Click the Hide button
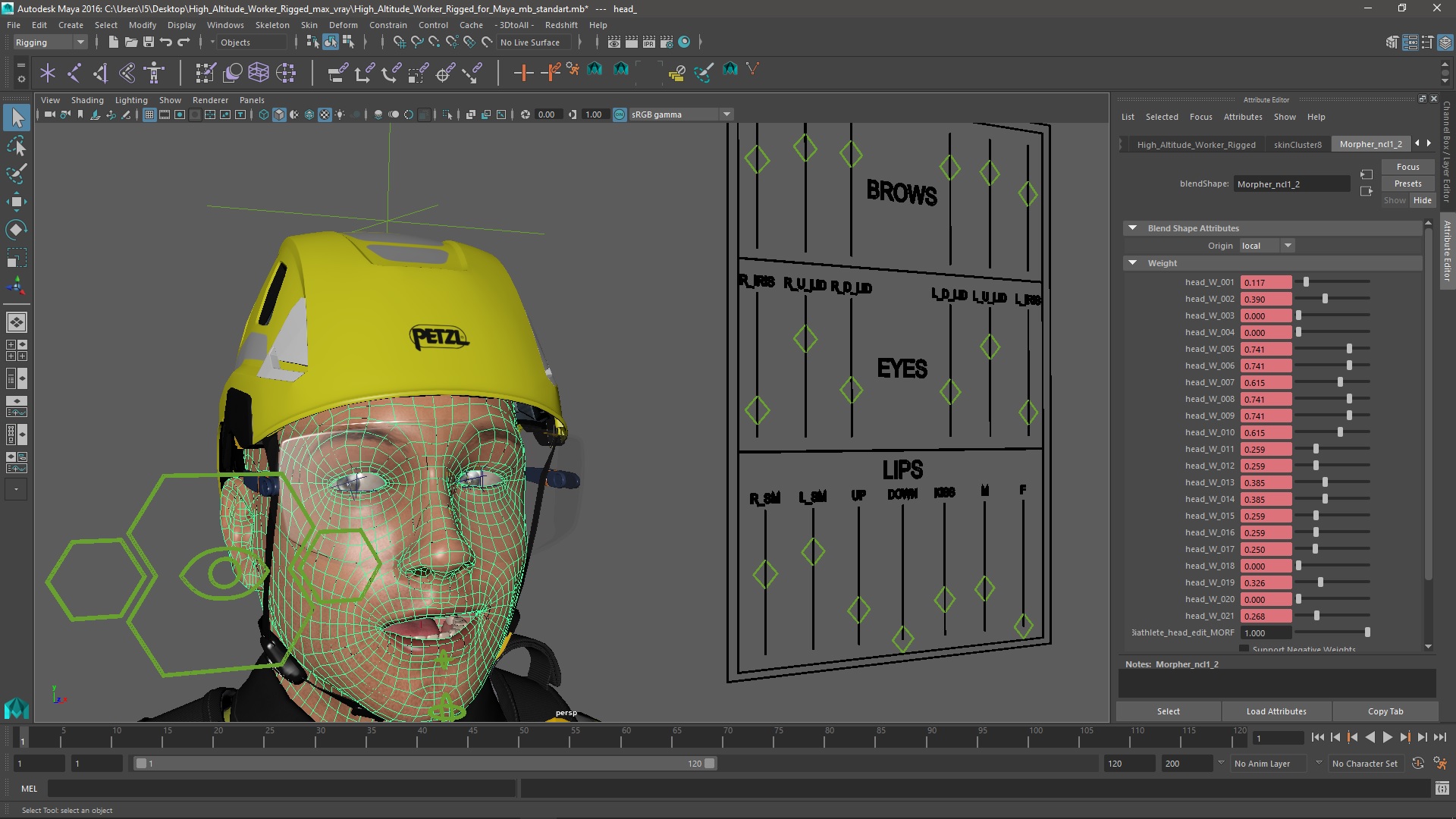The height and width of the screenshot is (819, 1456). pyautogui.click(x=1422, y=200)
